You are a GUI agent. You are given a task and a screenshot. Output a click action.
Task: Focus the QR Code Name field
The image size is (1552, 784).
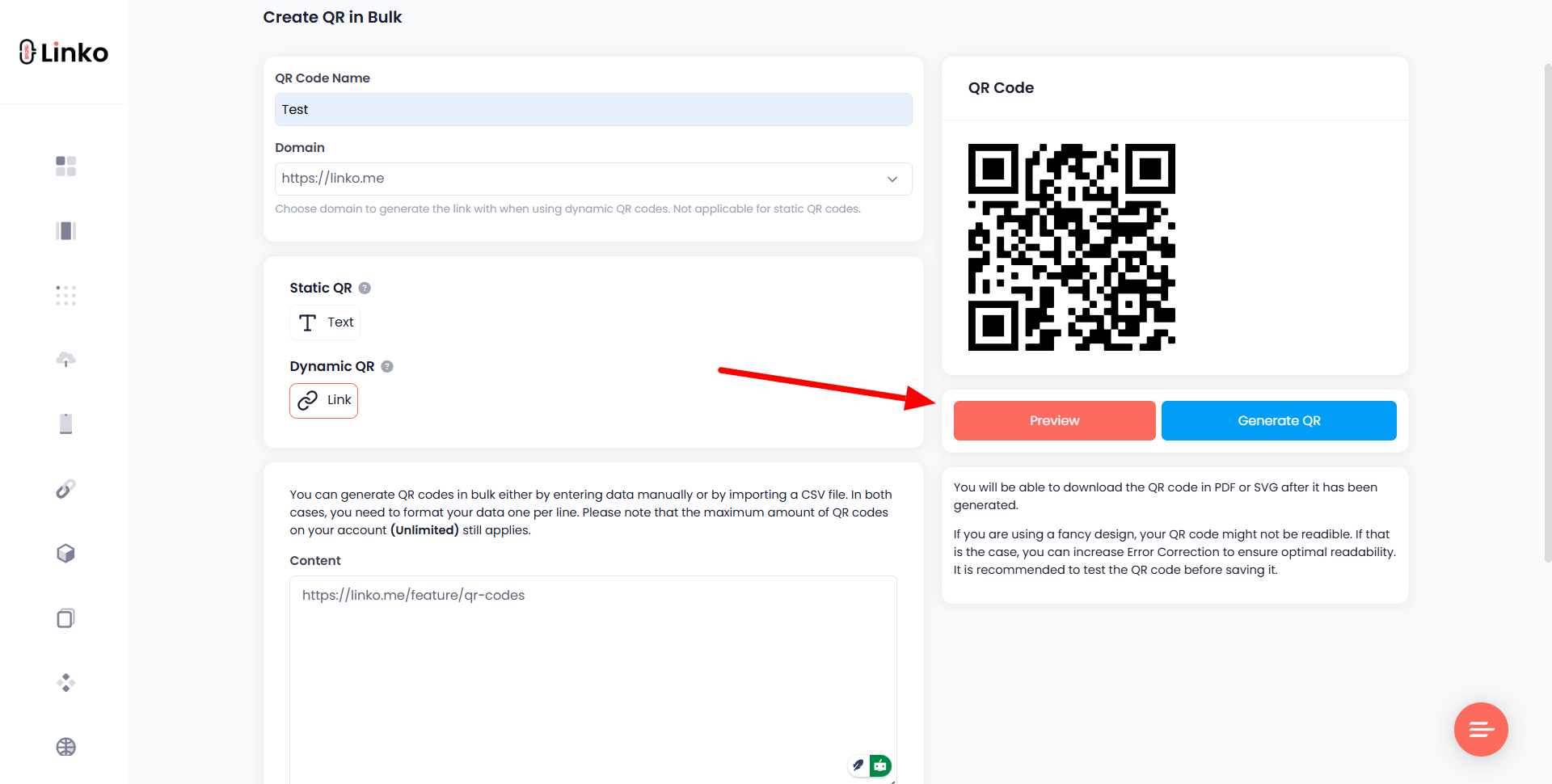(x=593, y=109)
